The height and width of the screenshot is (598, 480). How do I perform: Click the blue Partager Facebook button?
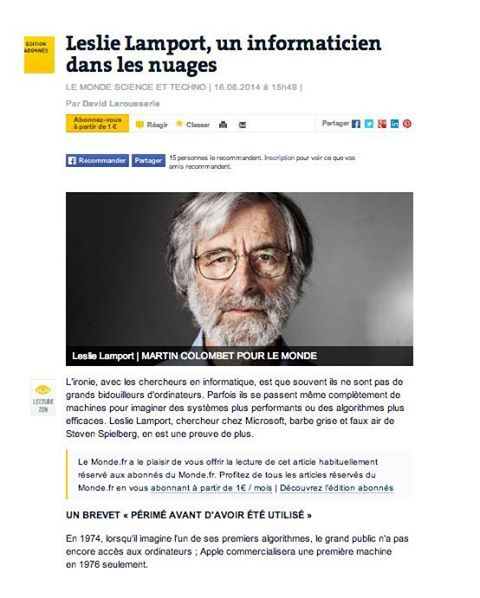pyautogui.click(x=148, y=161)
